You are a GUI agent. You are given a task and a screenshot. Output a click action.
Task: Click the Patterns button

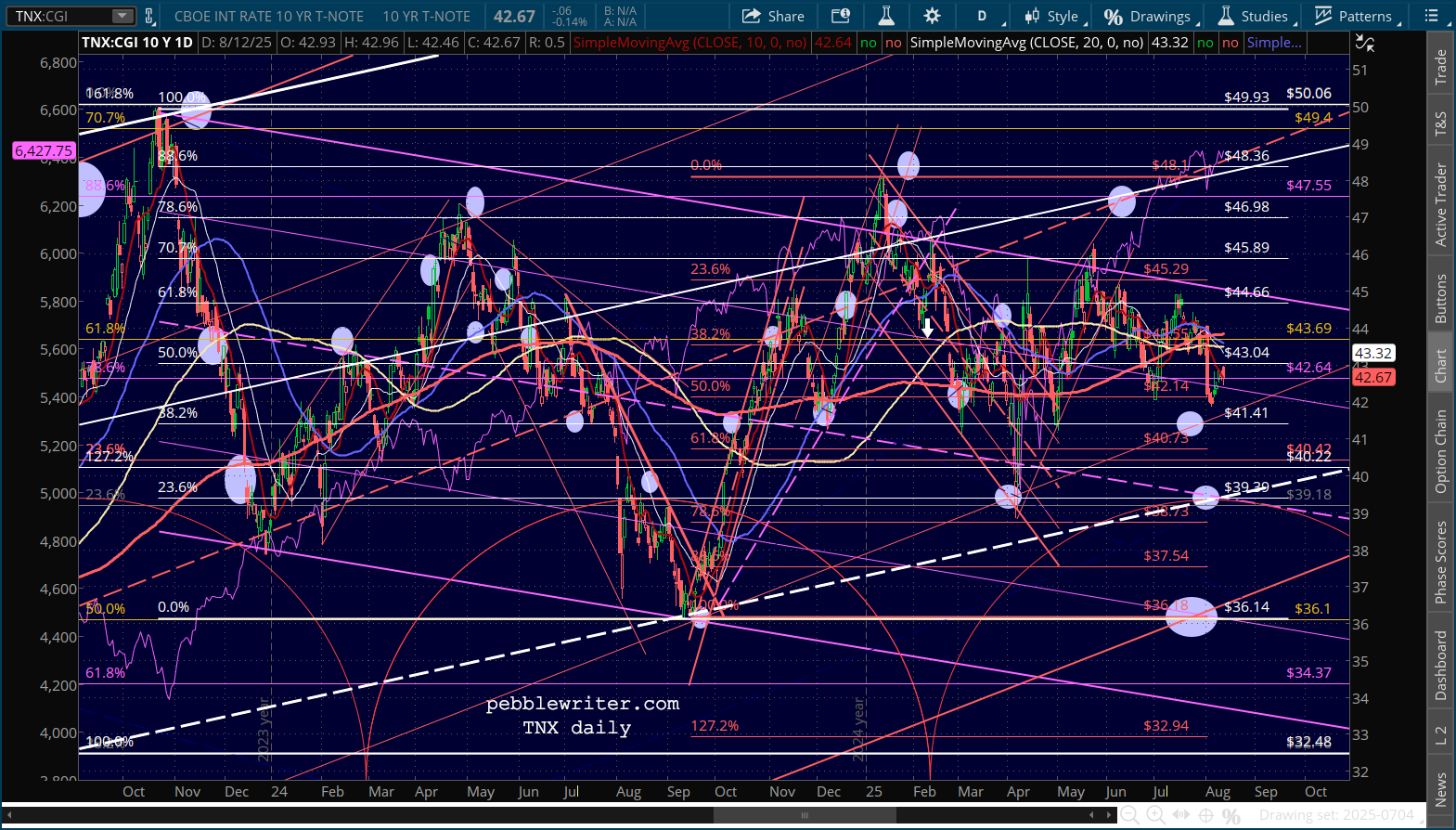[x=1354, y=16]
